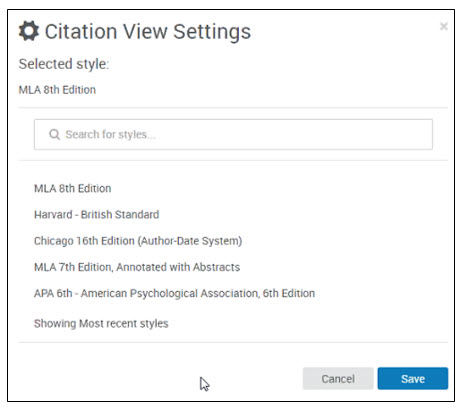
Task: Select MLA 8th Edition from the styles list
Action: tap(72, 188)
